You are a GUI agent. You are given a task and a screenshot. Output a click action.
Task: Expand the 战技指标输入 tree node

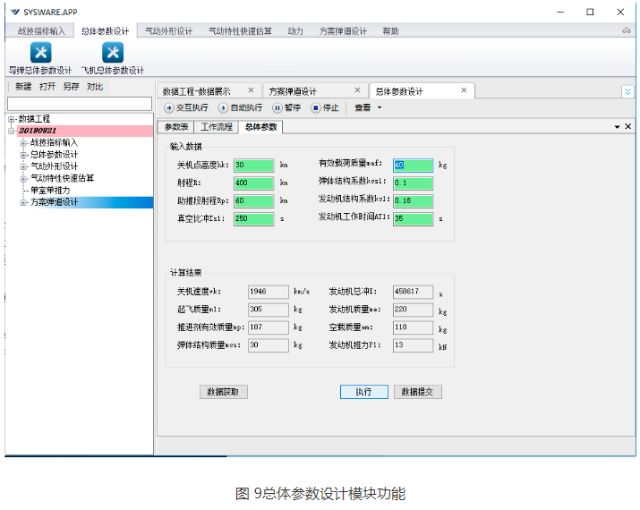click(x=23, y=143)
